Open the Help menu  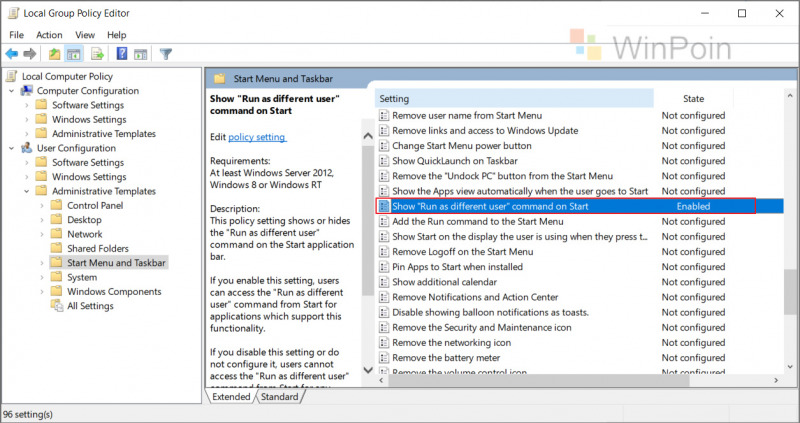click(x=116, y=35)
